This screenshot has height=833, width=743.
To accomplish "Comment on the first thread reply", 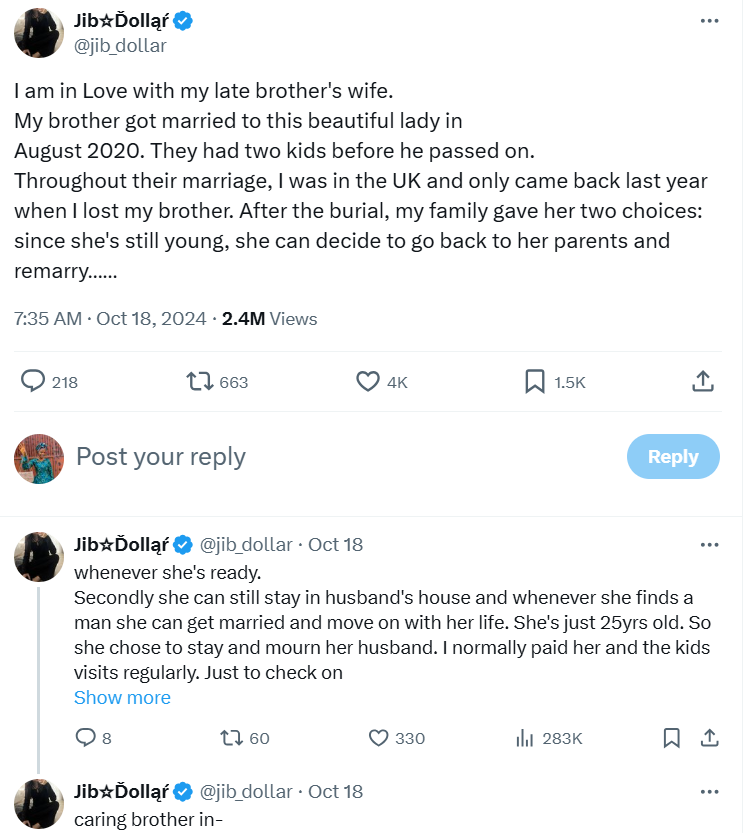I will (85, 738).
